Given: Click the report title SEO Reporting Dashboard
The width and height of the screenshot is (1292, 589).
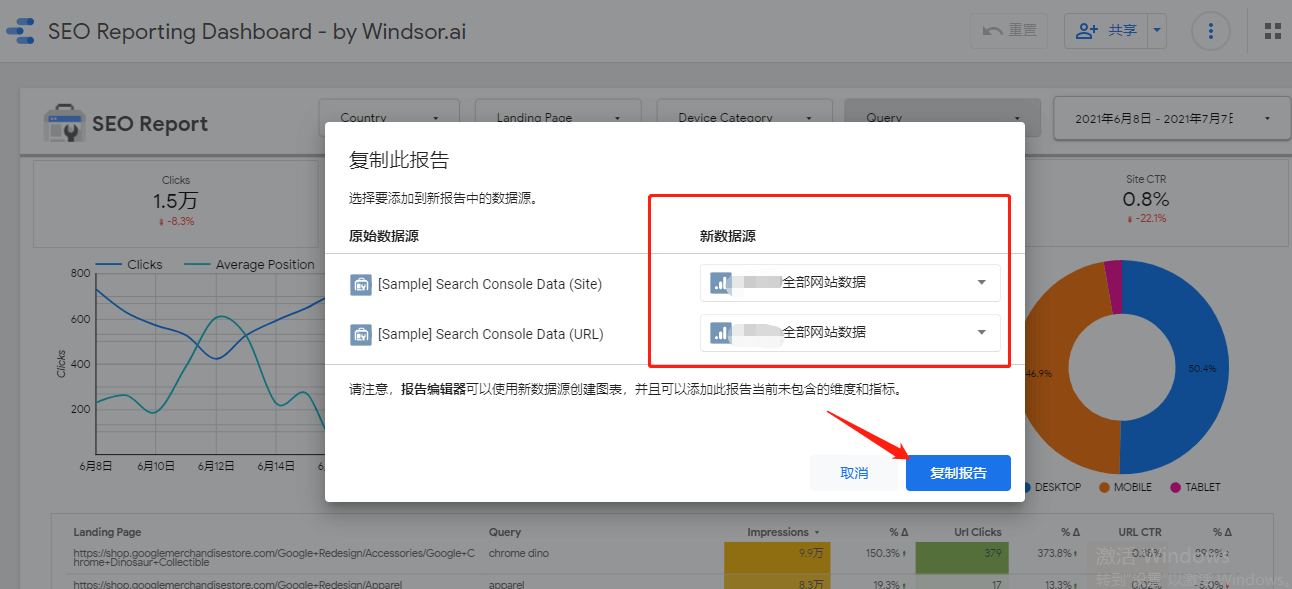Looking at the screenshot, I should tap(257, 31).
